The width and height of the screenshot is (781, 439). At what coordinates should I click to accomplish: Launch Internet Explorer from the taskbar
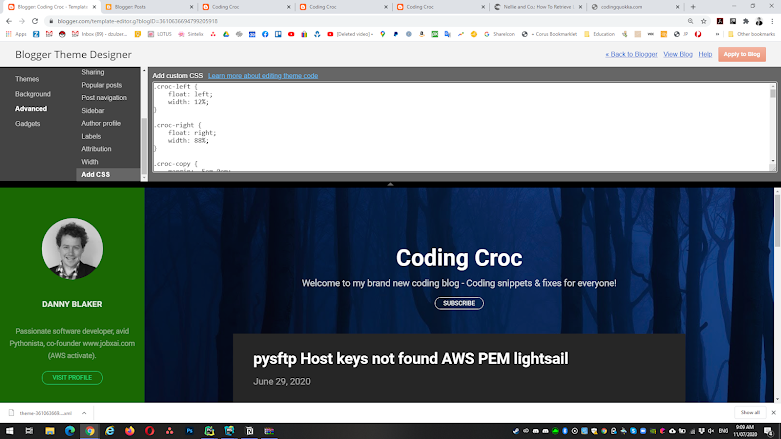click(110, 431)
